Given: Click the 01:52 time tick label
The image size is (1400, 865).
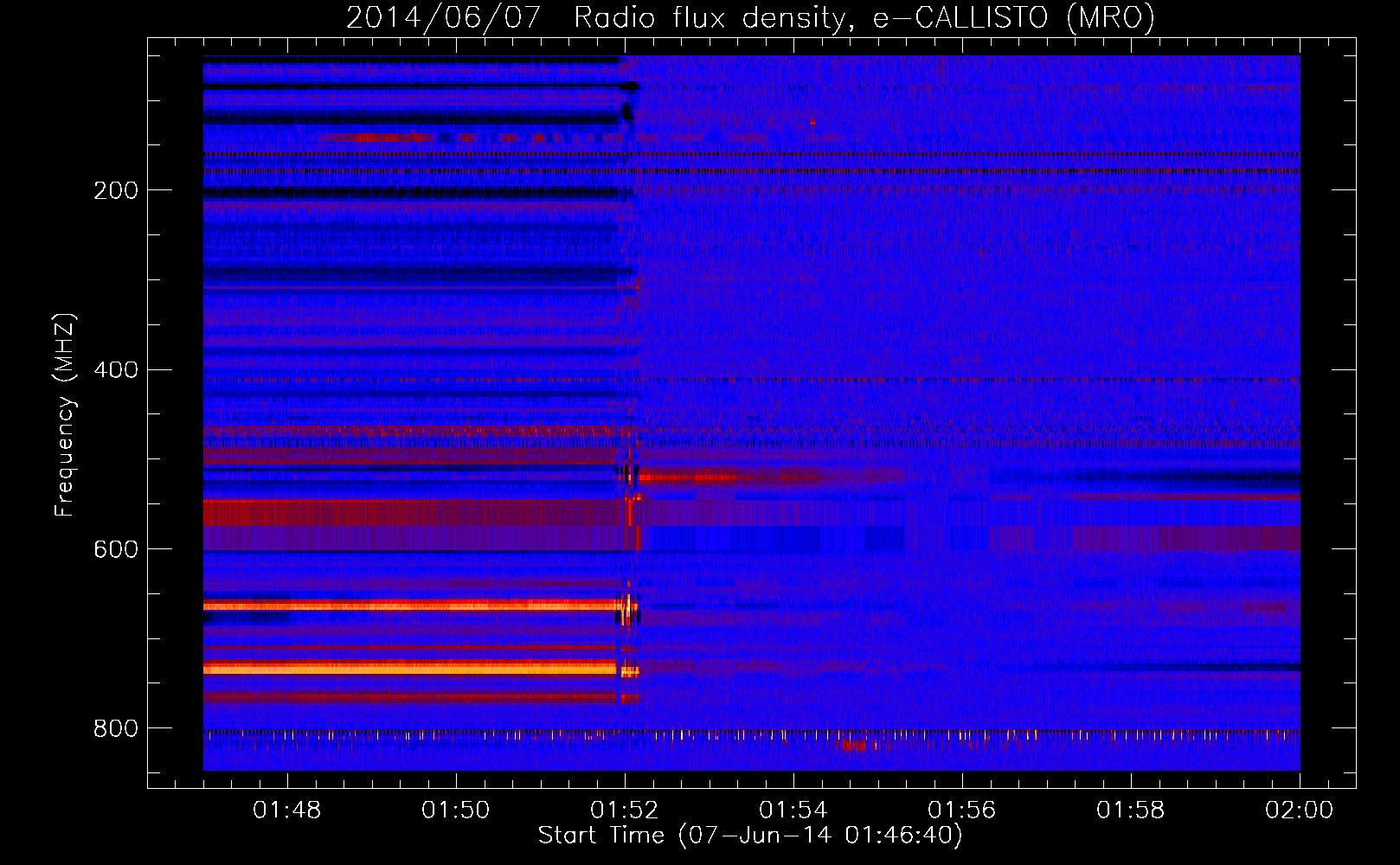Looking at the screenshot, I should point(624,811).
